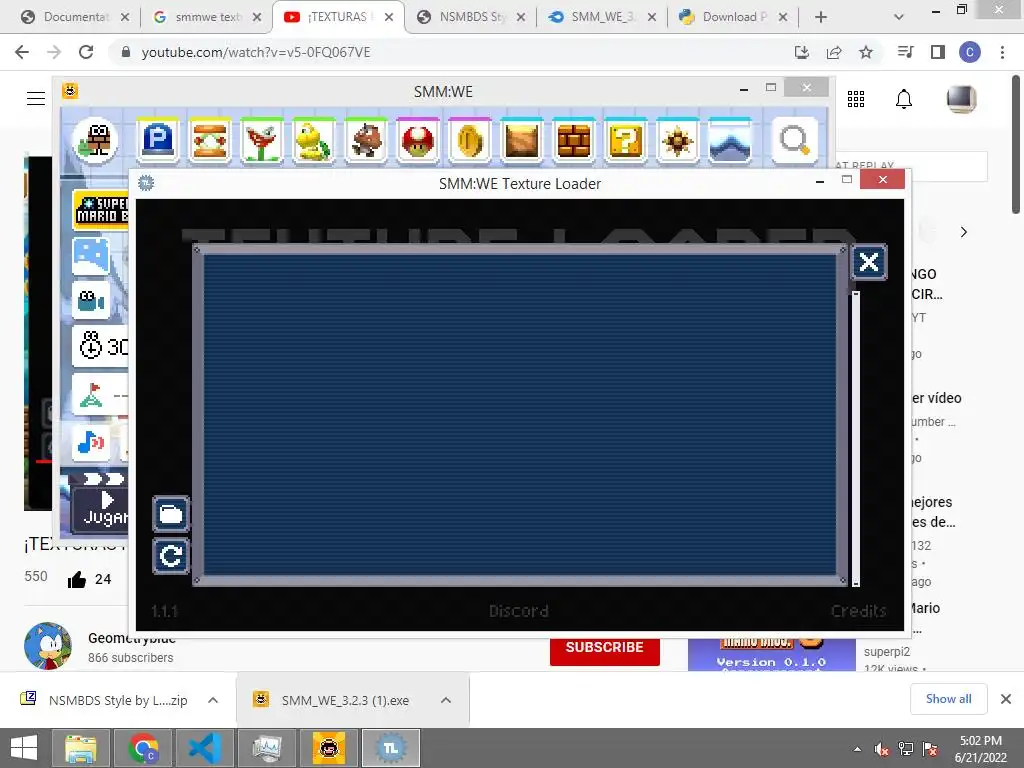Click the Mario eraser character icon
Viewport: 1024px width, 768px height.
tap(96, 140)
